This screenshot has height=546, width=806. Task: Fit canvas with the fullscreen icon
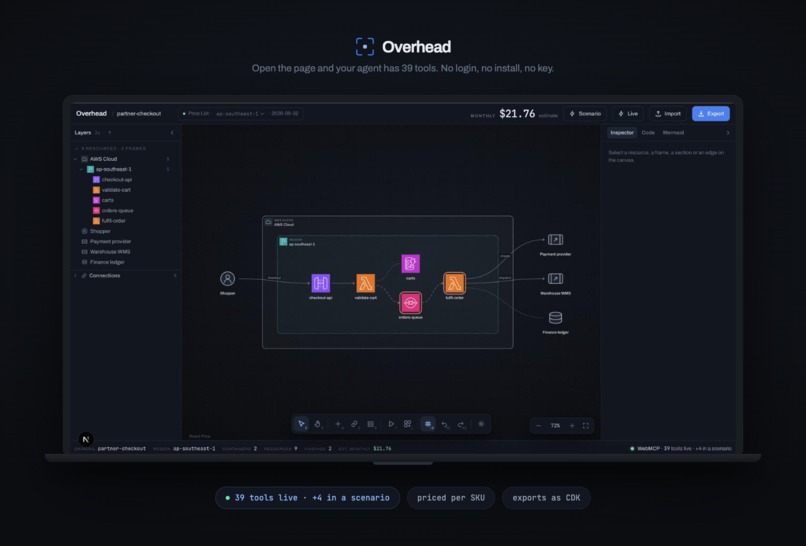[x=585, y=426]
